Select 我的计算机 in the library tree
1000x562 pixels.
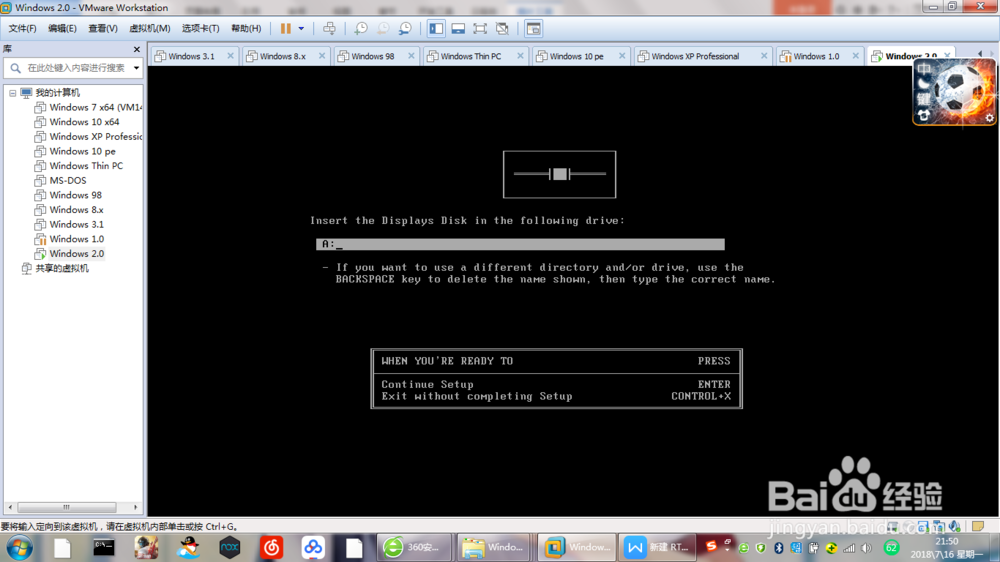tap(57, 93)
